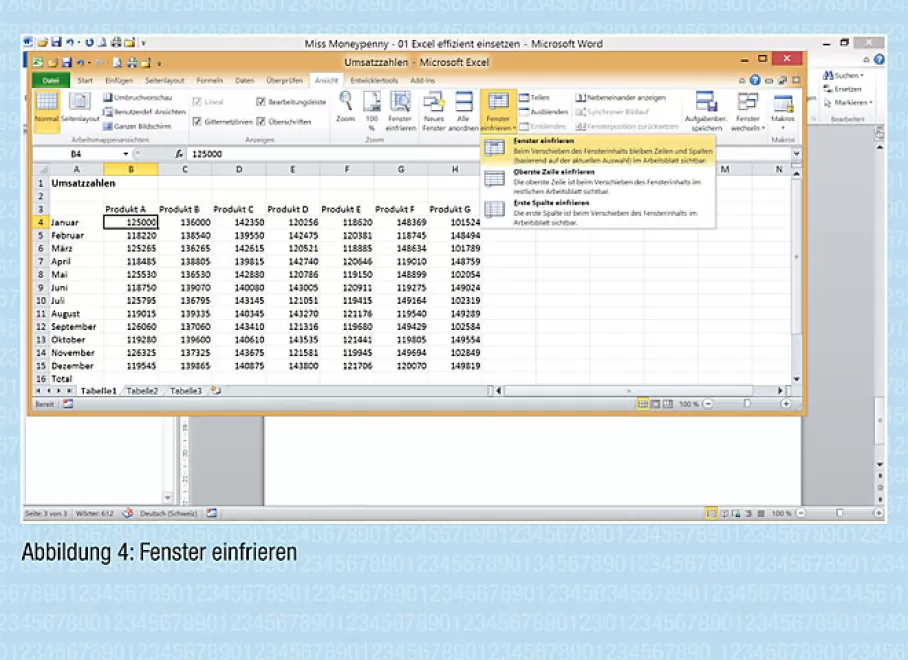Open Word's Markieren dropdown
Screen dimensions: 908x660
[x=848, y=102]
